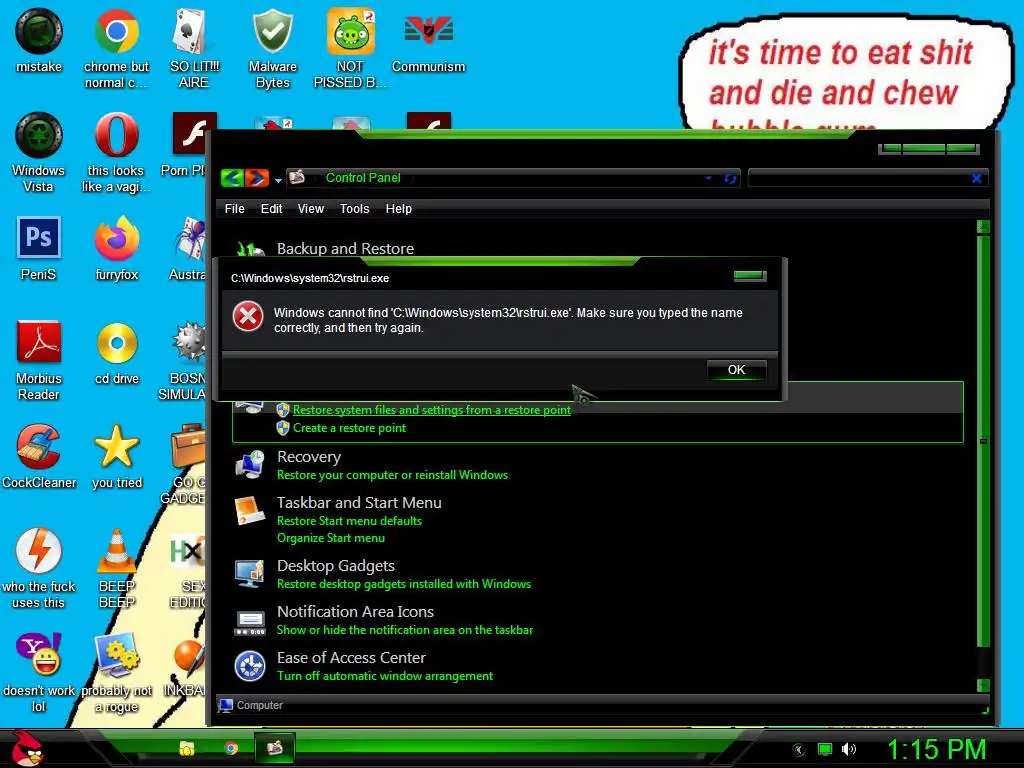Click 'Restore Start menu defaults' link
Image resolution: width=1024 pixels, height=768 pixels.
coord(349,520)
